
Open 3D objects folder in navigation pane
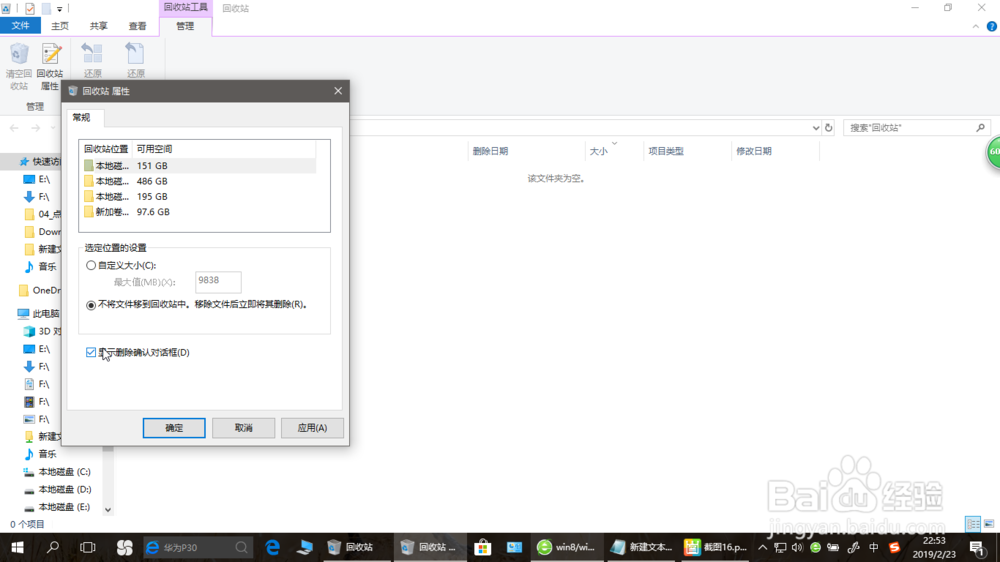[x=42, y=332]
